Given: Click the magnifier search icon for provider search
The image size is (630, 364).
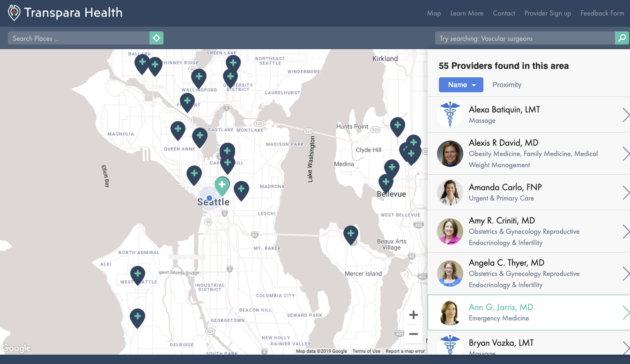Looking at the screenshot, I should (622, 38).
